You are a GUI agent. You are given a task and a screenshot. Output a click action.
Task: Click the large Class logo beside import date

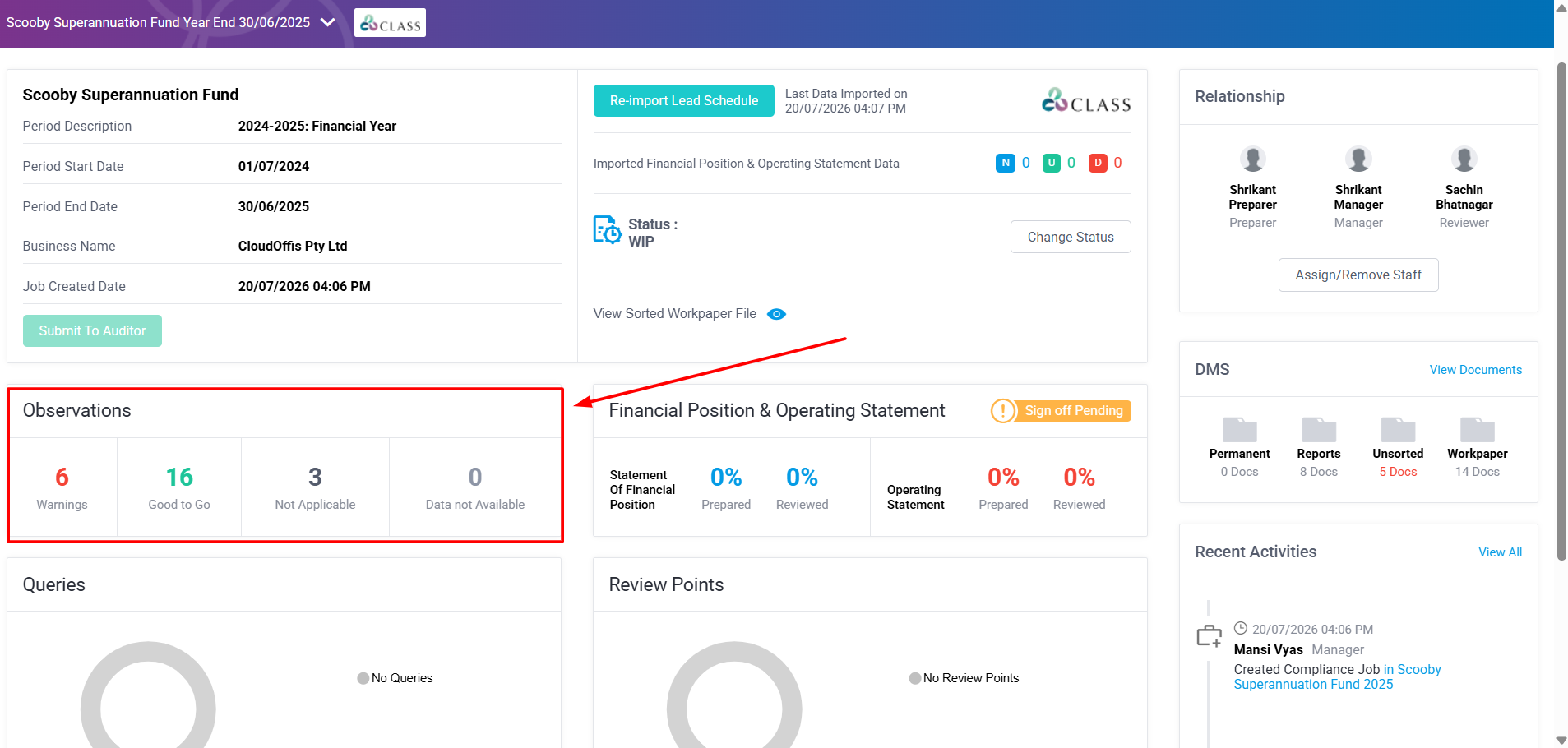point(1086,101)
